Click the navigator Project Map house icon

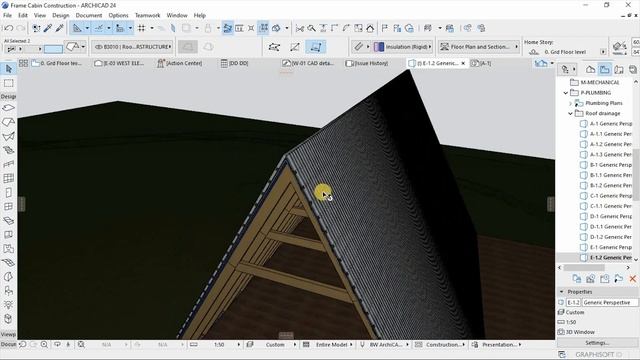tap(590, 69)
